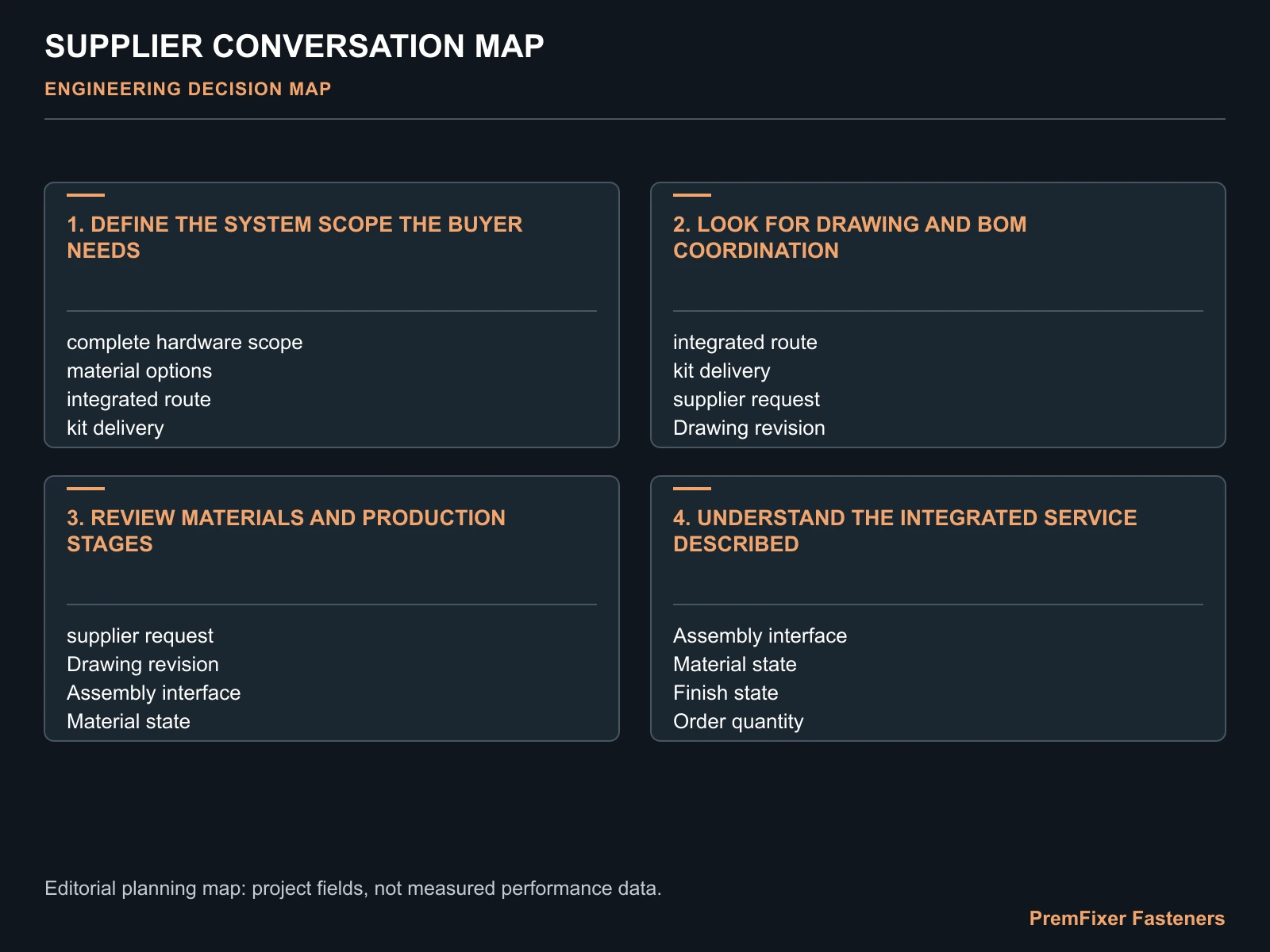Click "Assembly interface" in the Integrated Service card

760,636
